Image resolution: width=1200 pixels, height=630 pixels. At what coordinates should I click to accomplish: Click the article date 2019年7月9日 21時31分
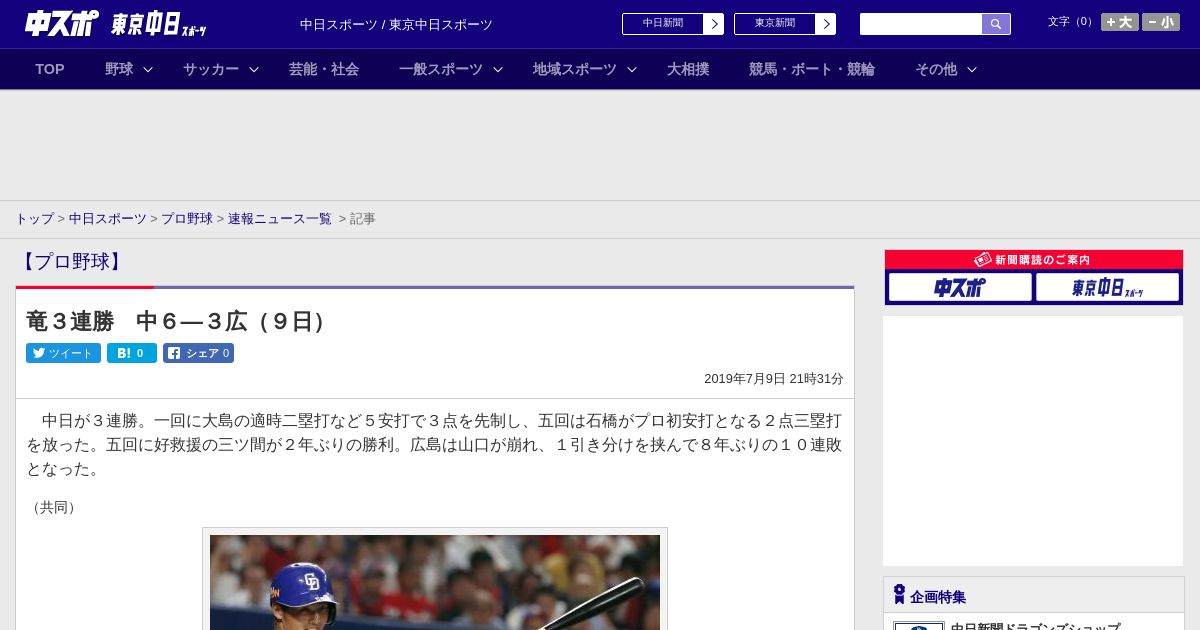click(x=774, y=379)
